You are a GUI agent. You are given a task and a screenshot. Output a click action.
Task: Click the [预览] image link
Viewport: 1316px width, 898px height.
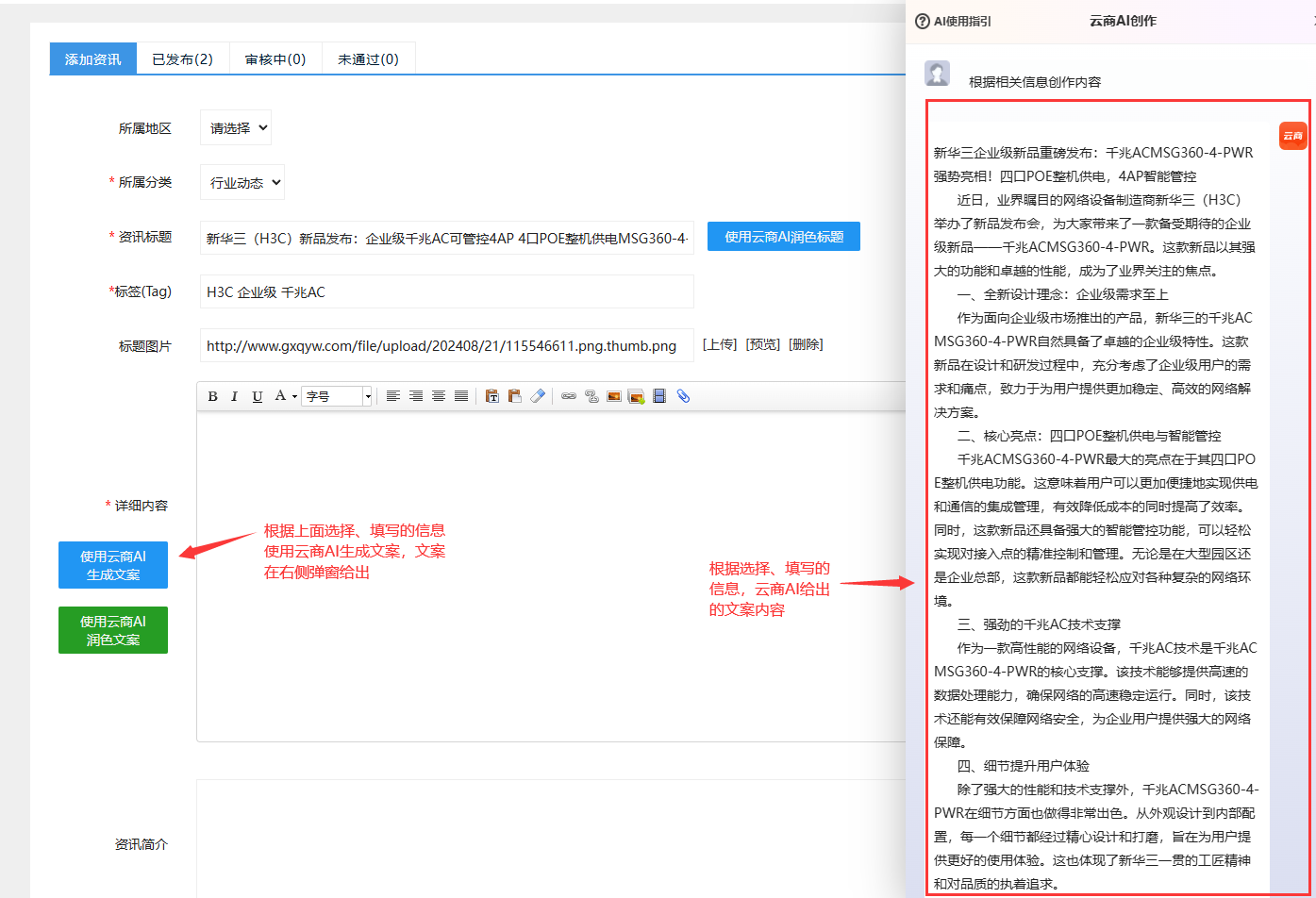[x=763, y=344]
